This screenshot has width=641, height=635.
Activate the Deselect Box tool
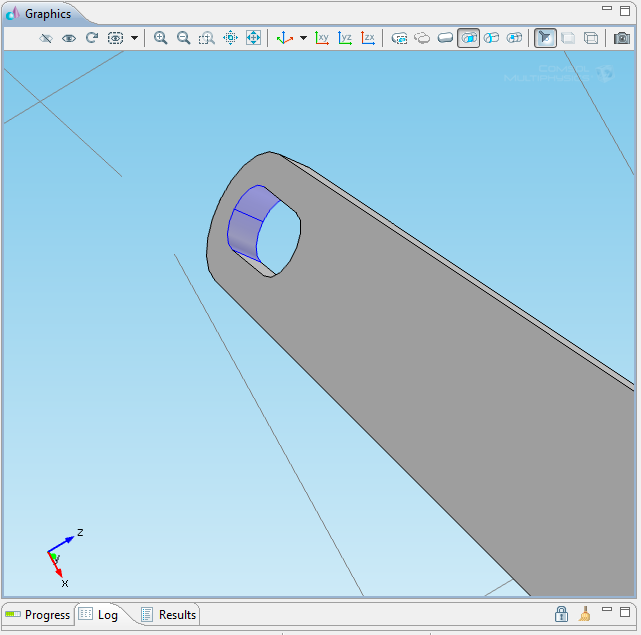tap(422, 38)
